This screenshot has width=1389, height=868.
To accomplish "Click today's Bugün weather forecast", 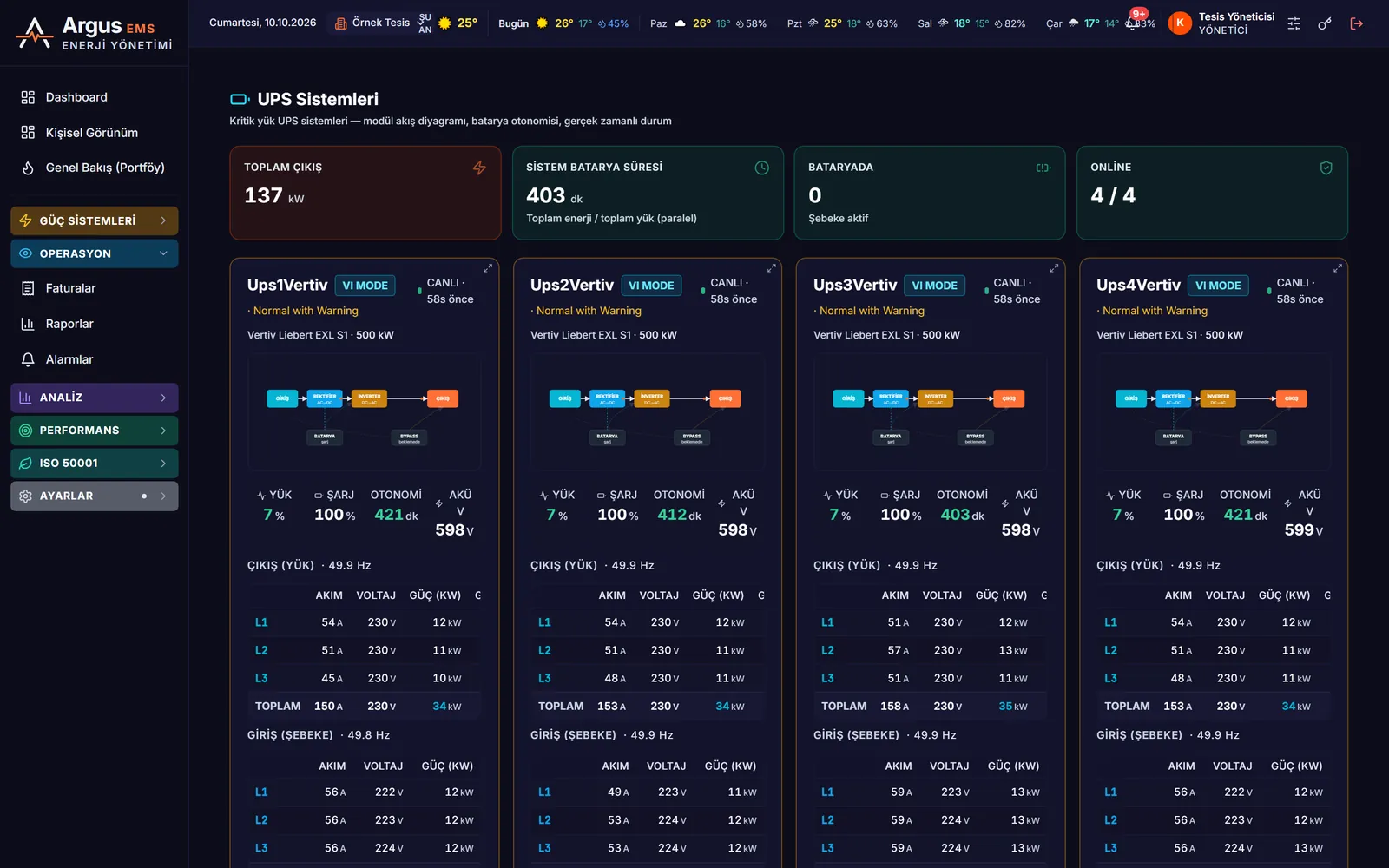I will coord(563,23).
